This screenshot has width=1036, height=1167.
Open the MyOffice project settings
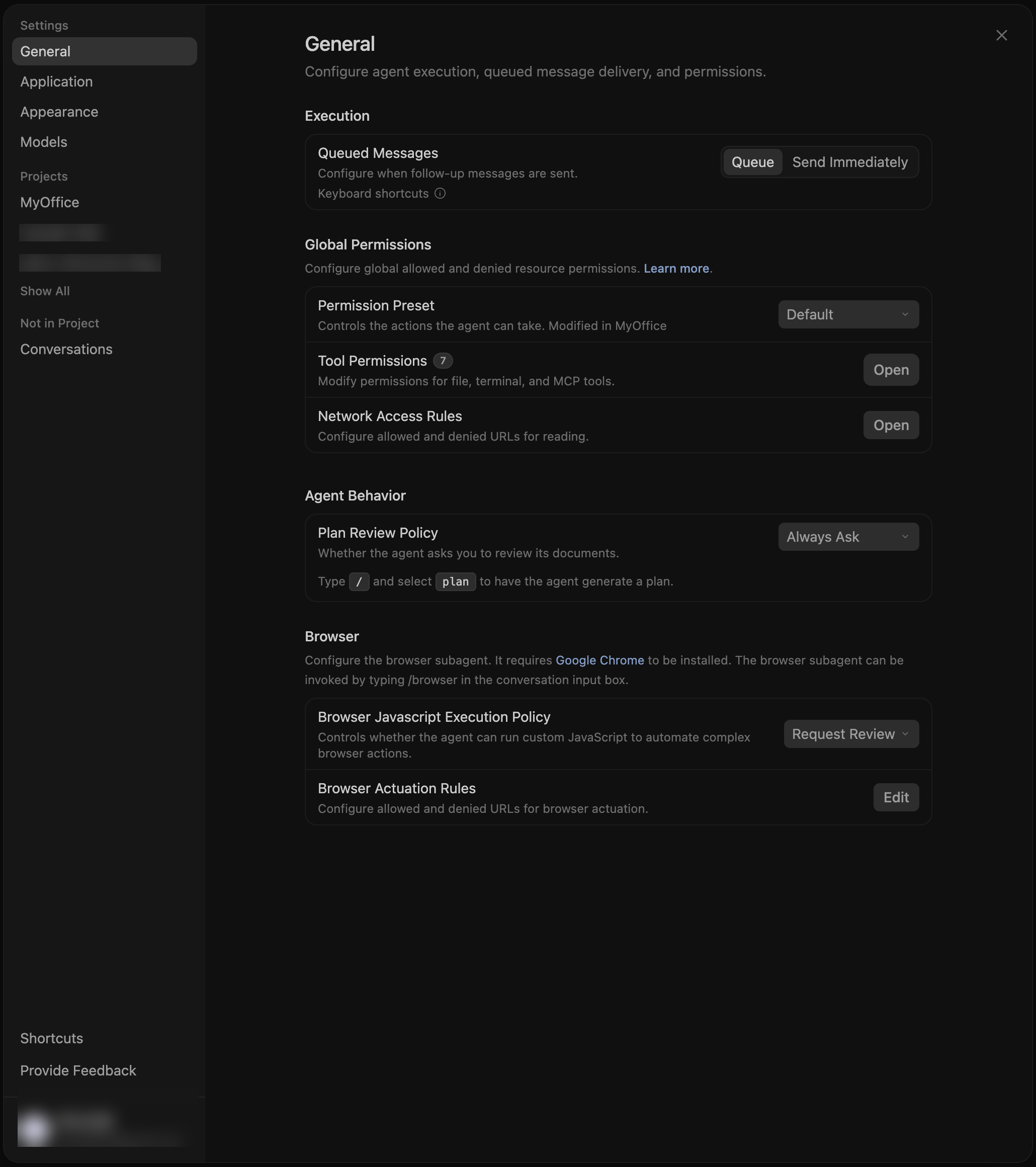[x=50, y=203]
